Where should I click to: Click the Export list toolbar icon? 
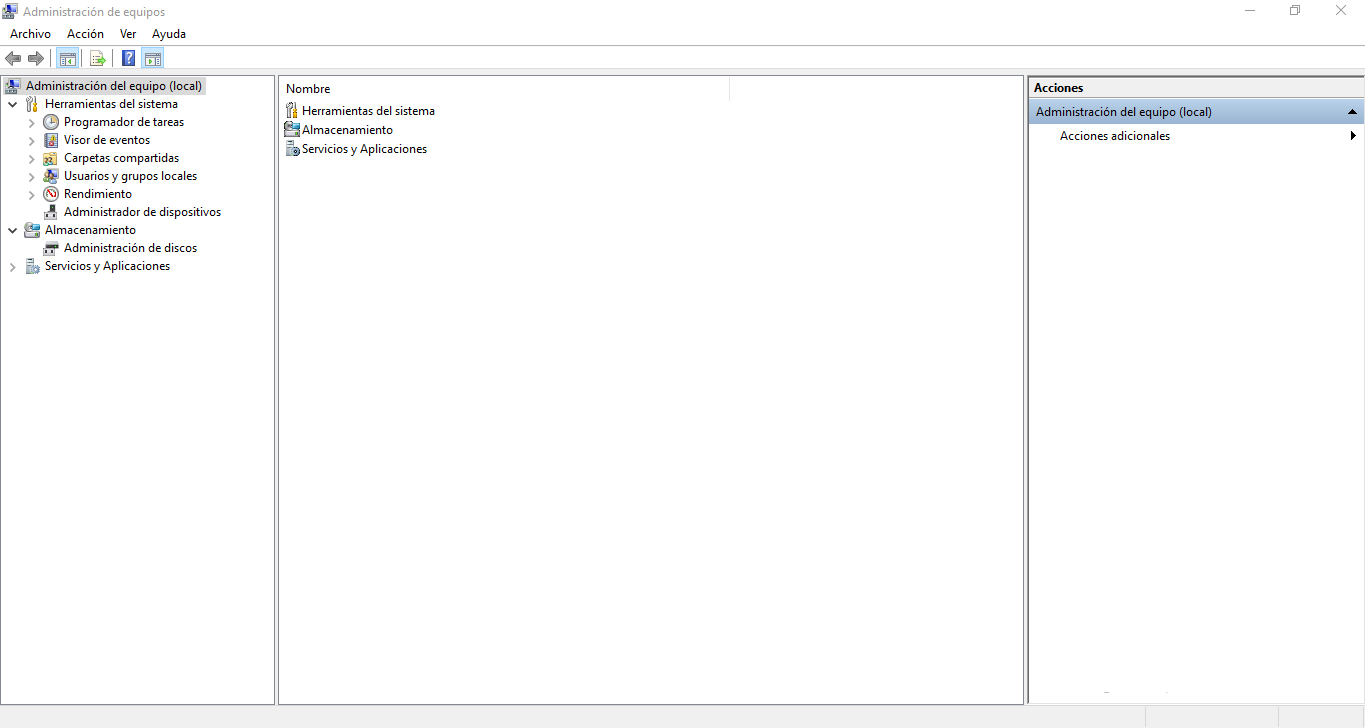(x=97, y=58)
